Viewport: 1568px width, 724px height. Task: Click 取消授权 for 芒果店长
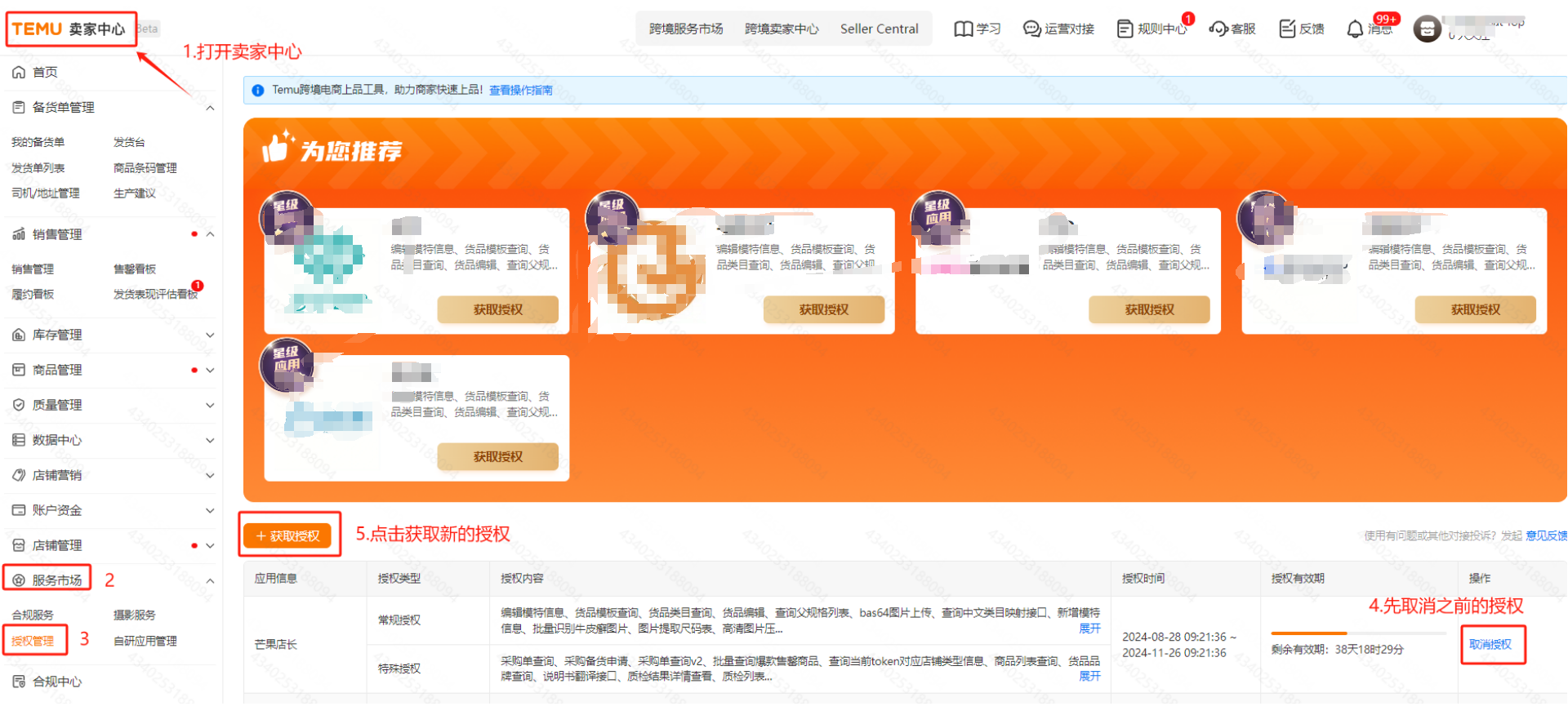(x=1490, y=645)
